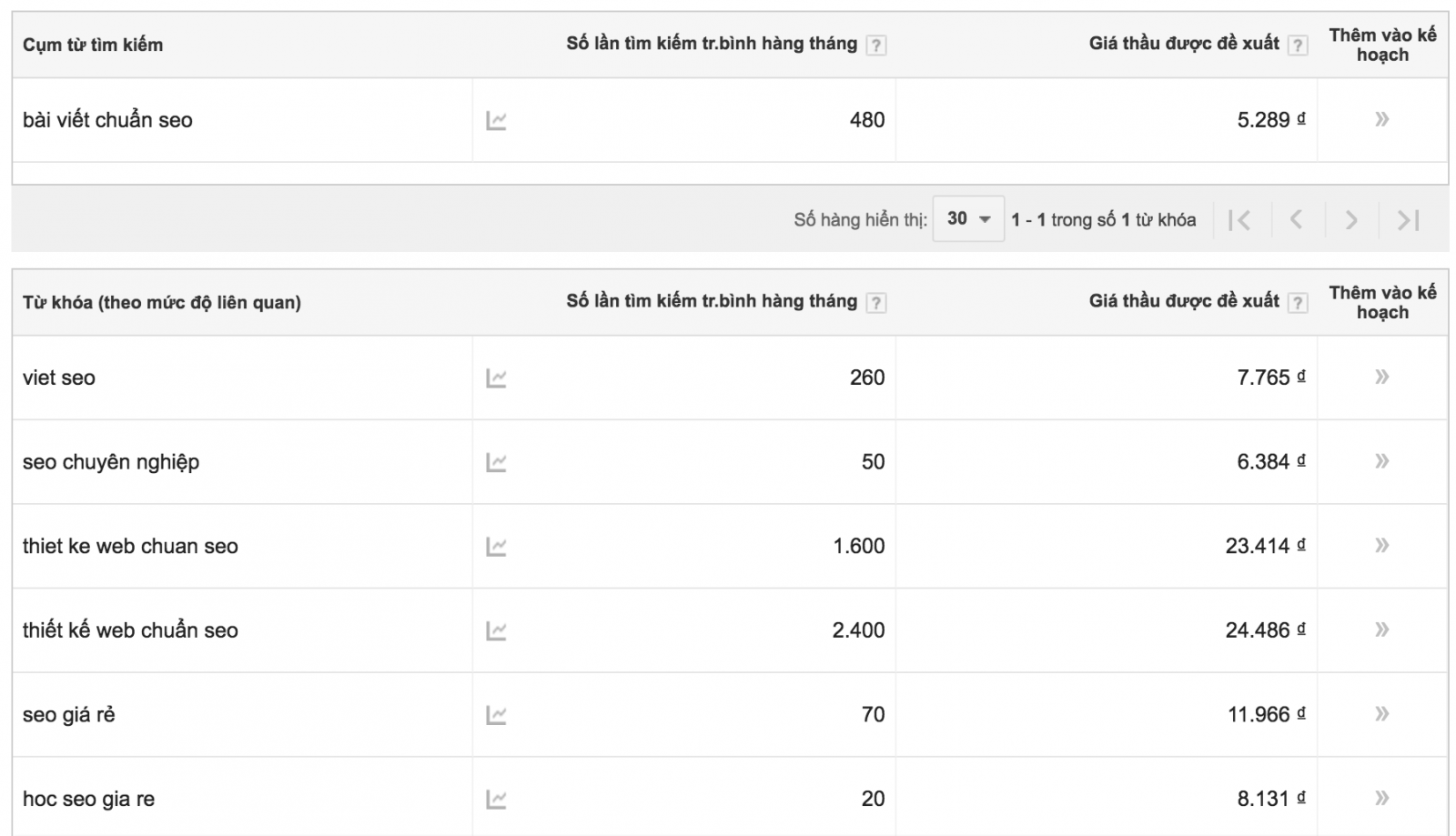This screenshot has height=836, width=1456.
Task: Sort by 'Từ khóa (theo mức độ liên quan)' header
Action: point(162,302)
